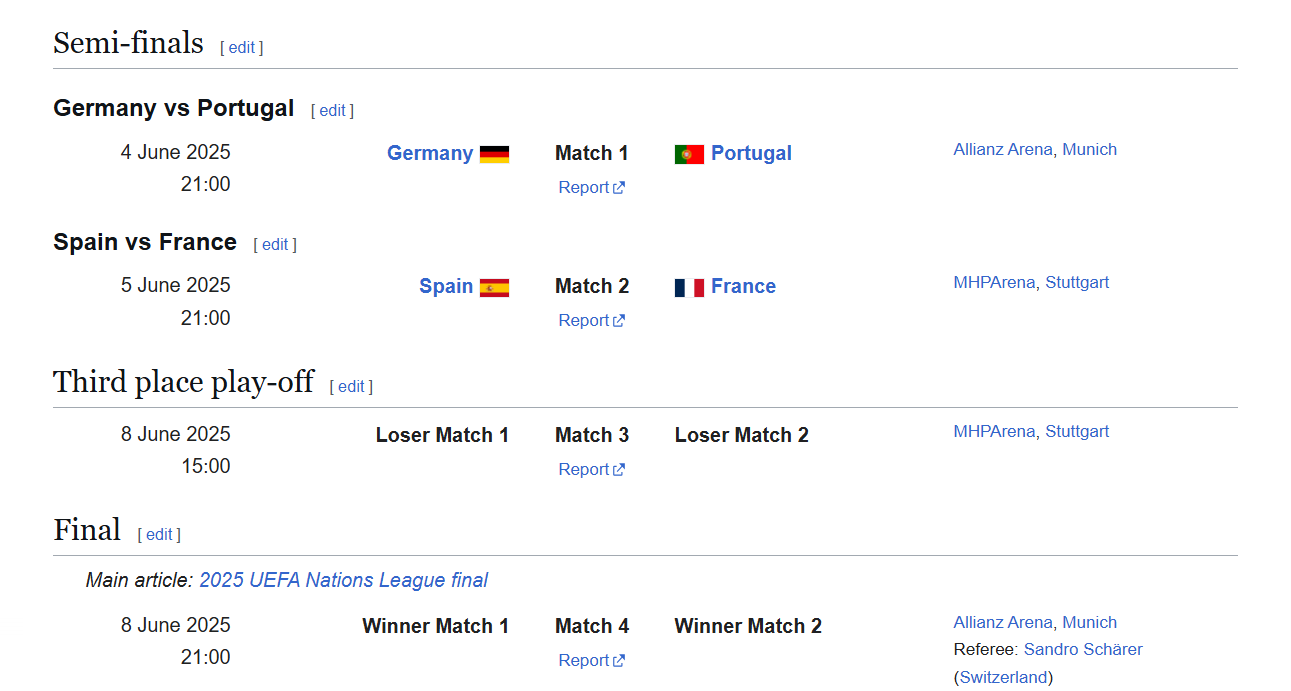Go to the Germany team page
The image size is (1291, 691).
430,153
